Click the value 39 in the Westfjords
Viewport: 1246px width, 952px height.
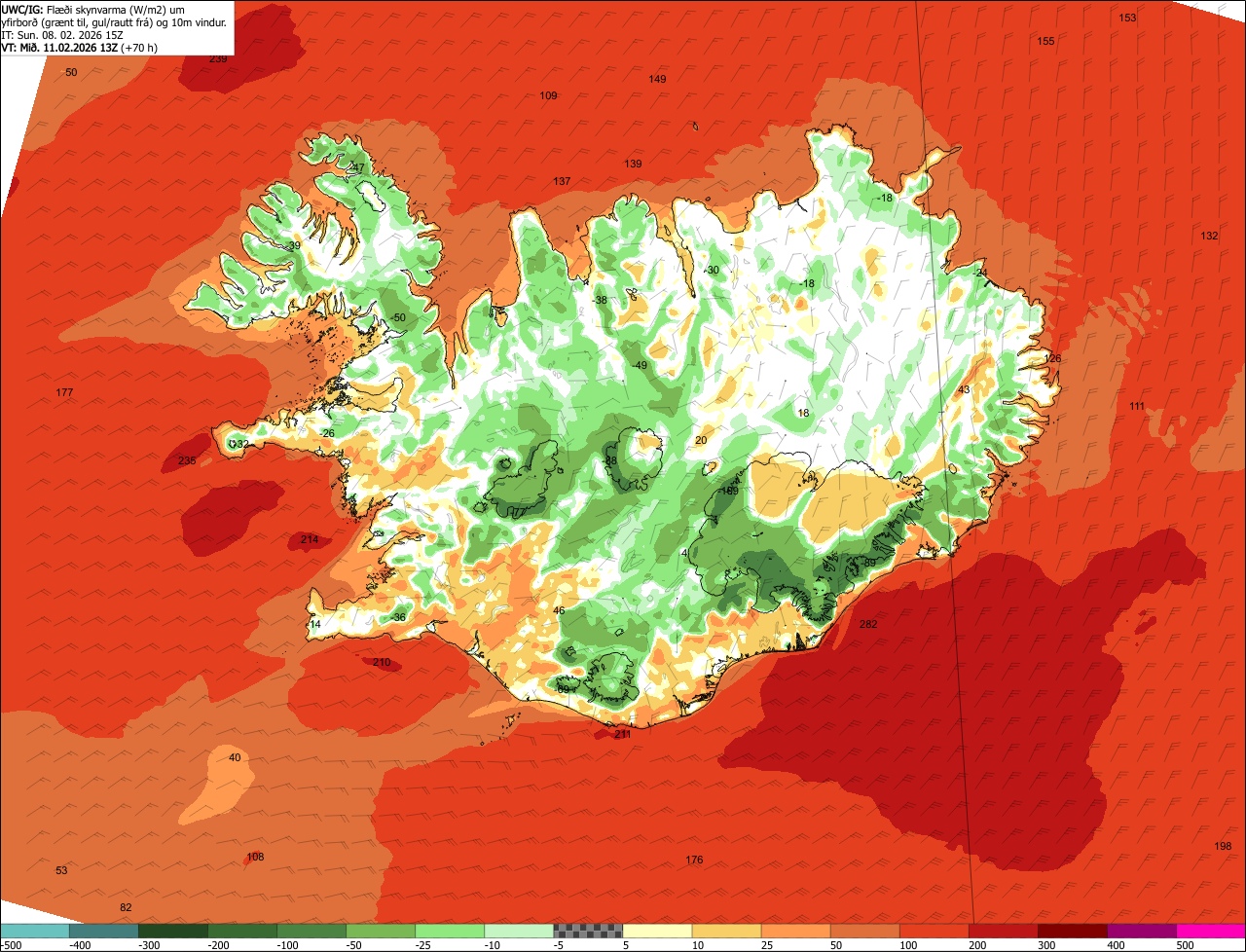294,246
